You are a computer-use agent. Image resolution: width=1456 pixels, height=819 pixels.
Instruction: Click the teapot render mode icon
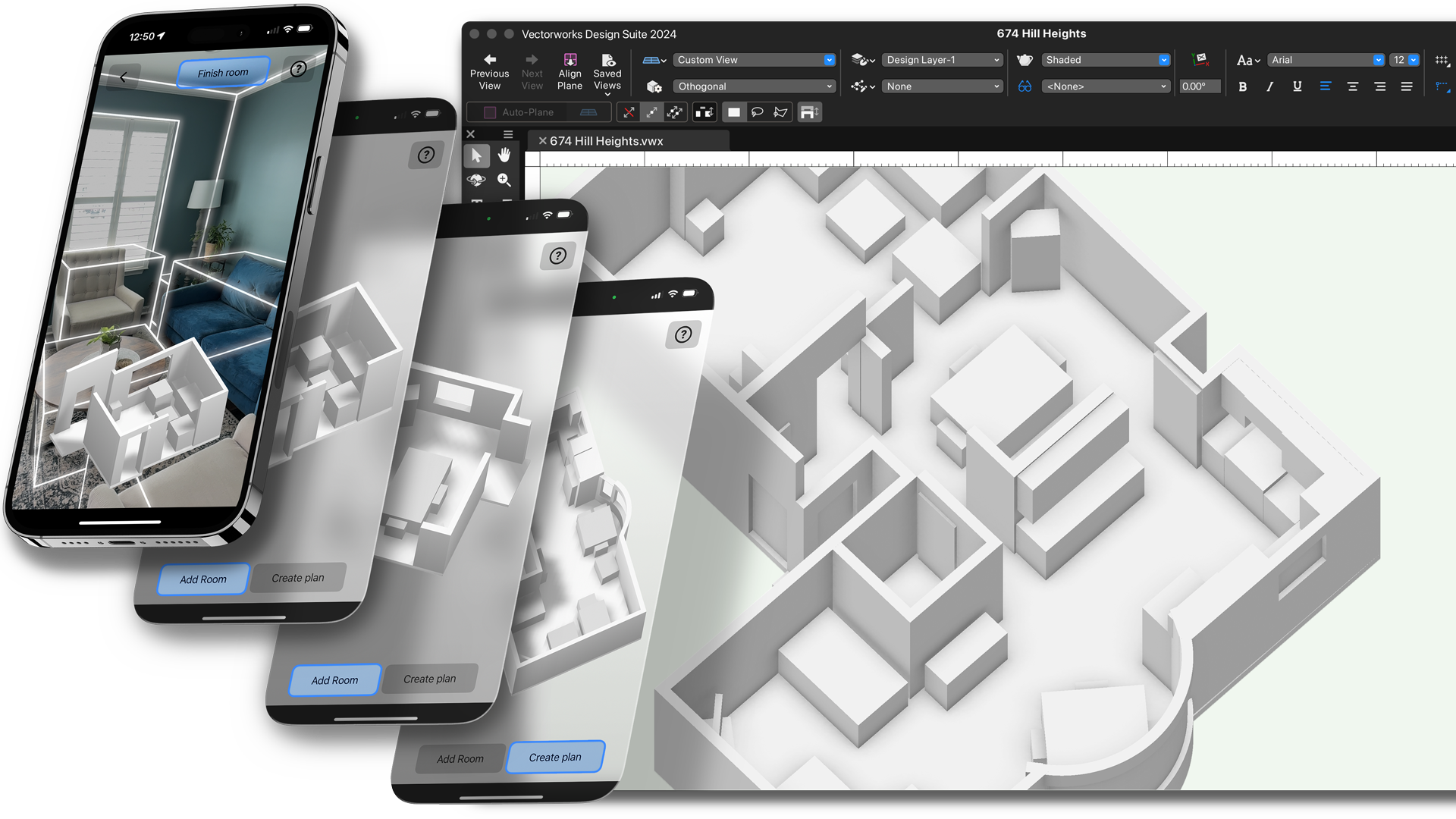(1025, 60)
